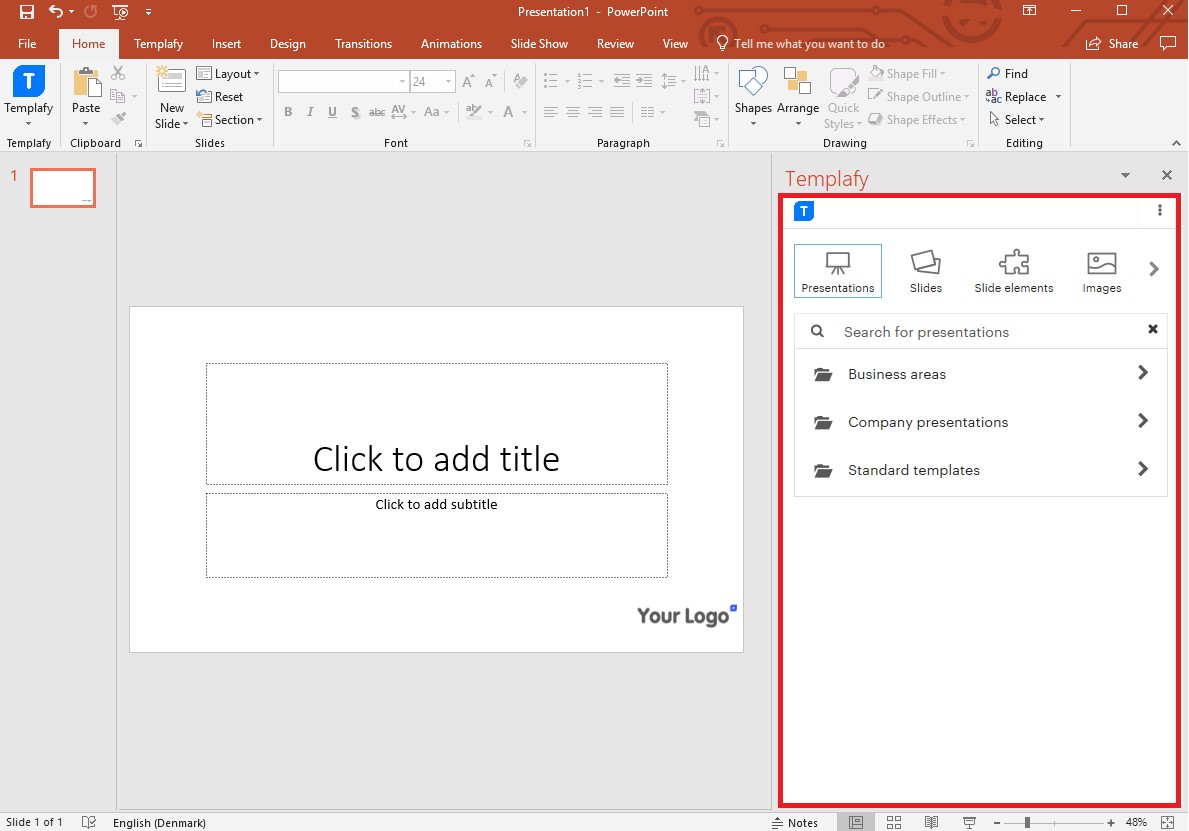Open the Templafy task pane options arrow
Viewport: 1189px width, 831px height.
coord(1125,176)
